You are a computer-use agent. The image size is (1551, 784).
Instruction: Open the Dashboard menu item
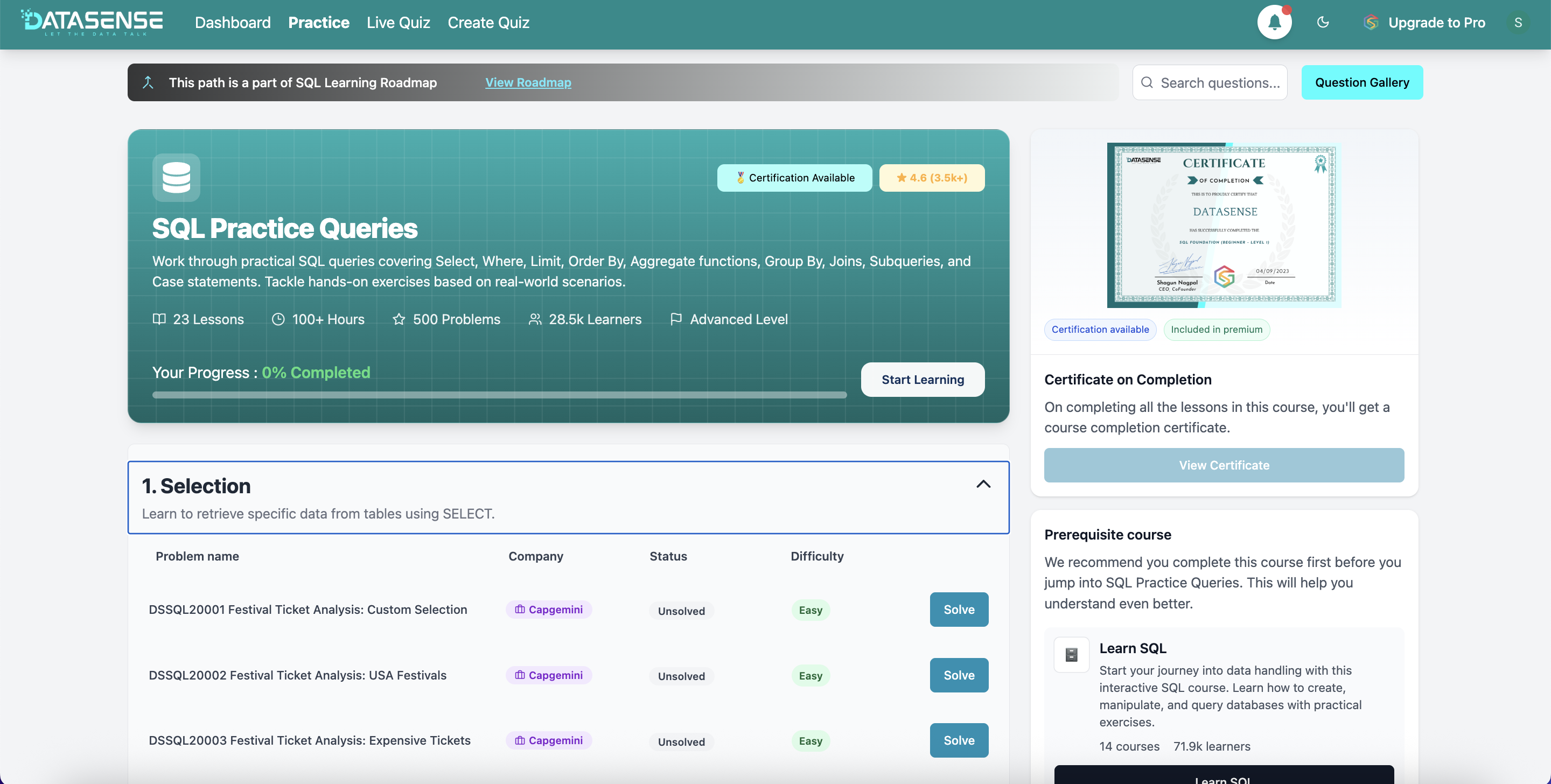point(233,22)
